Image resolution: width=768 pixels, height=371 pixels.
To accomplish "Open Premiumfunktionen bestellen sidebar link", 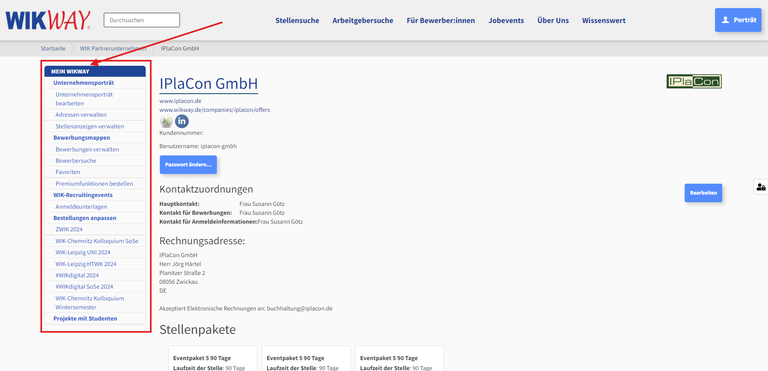I will (95, 184).
